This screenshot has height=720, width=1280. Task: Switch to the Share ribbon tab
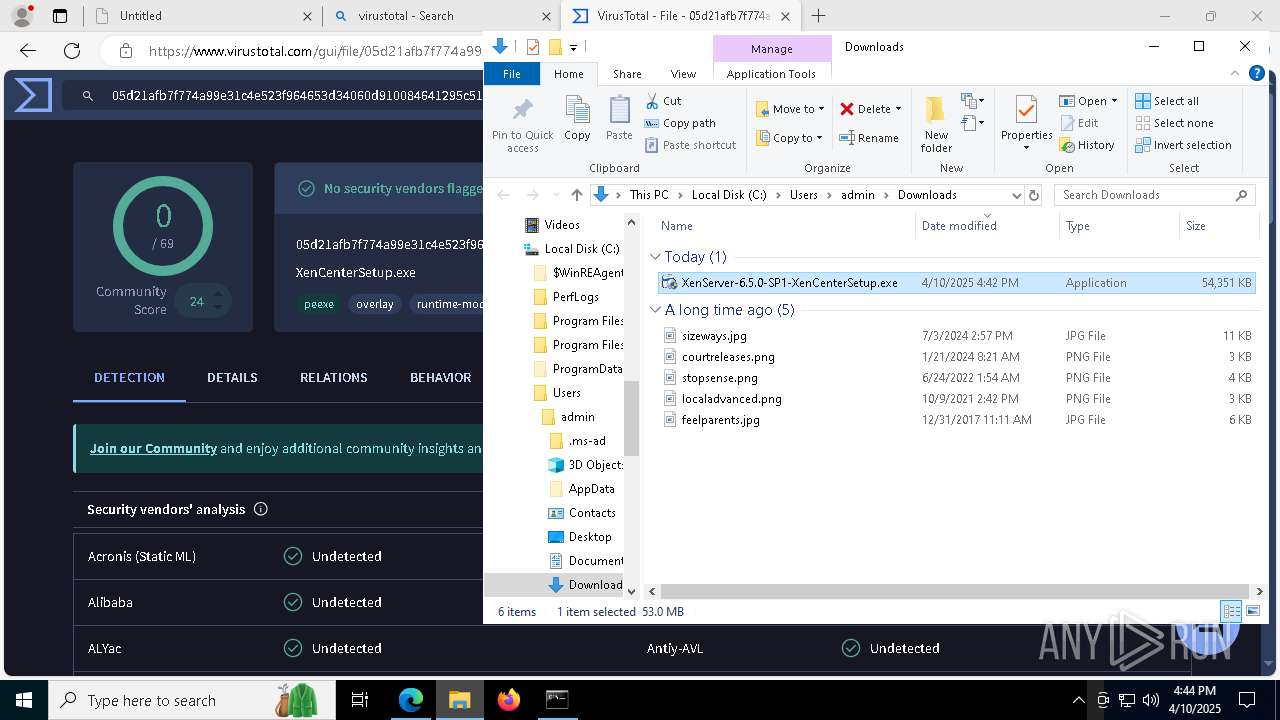627,74
